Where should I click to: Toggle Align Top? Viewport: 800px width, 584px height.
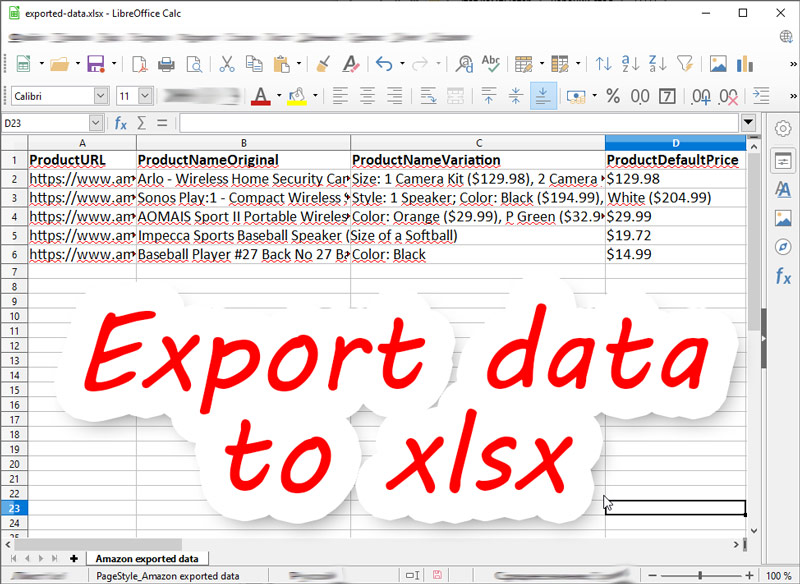tap(488, 96)
